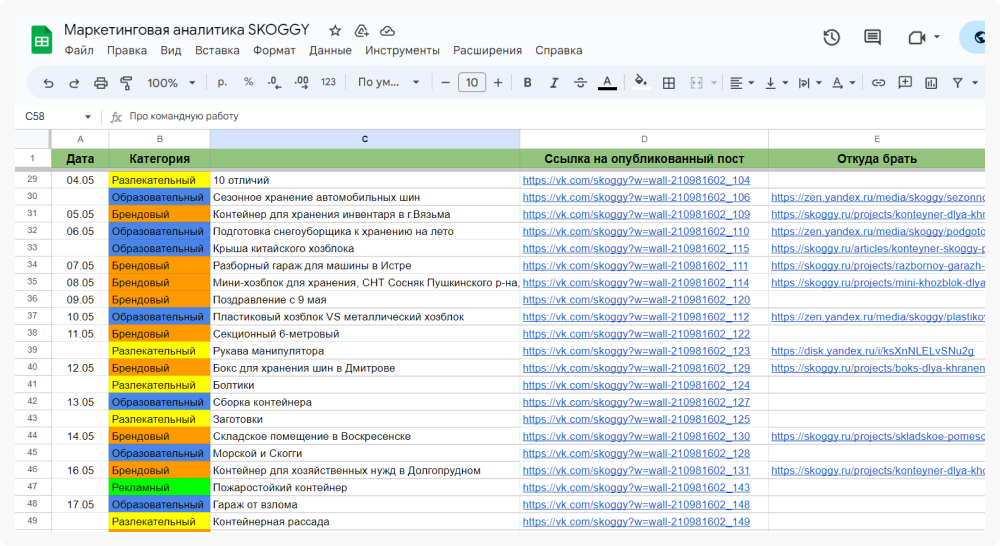Open the disk.yandex.ru link
The height and width of the screenshot is (546, 1000).
pos(872,351)
